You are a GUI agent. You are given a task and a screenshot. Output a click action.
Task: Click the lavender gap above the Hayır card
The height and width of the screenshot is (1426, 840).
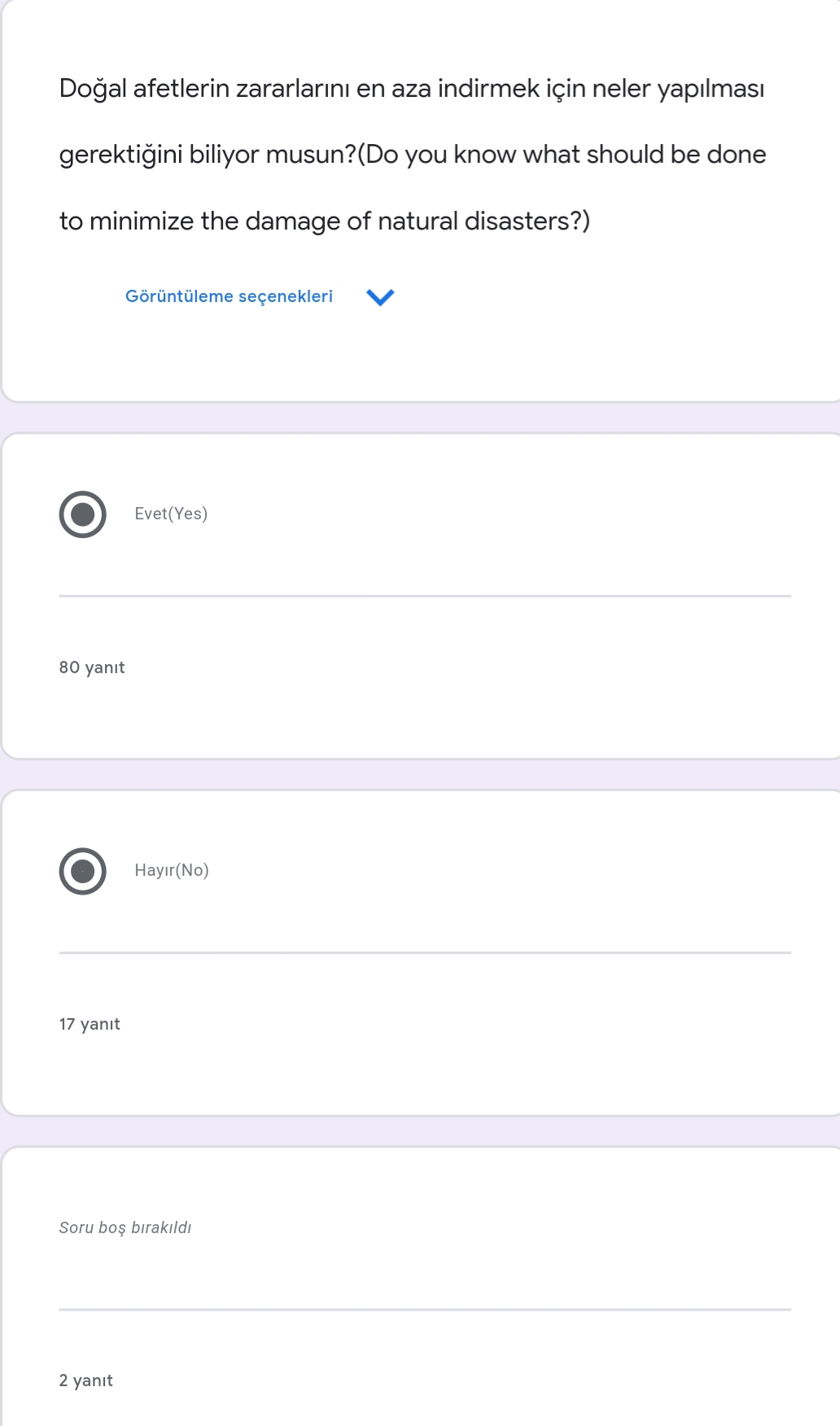click(420, 774)
